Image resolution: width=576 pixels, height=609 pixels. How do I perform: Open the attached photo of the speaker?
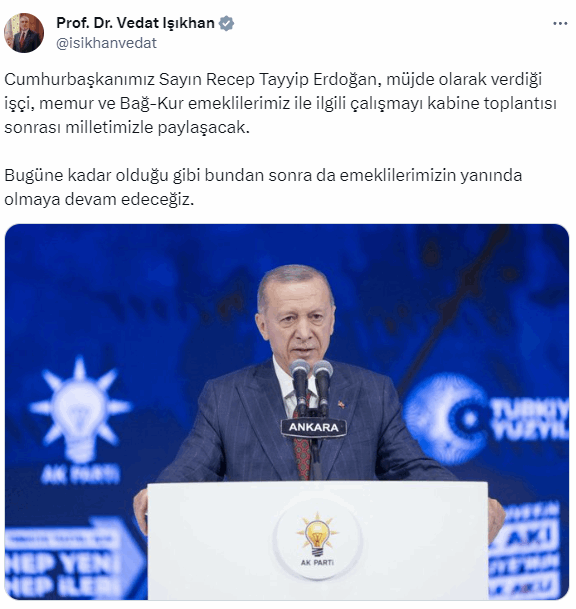(287, 412)
